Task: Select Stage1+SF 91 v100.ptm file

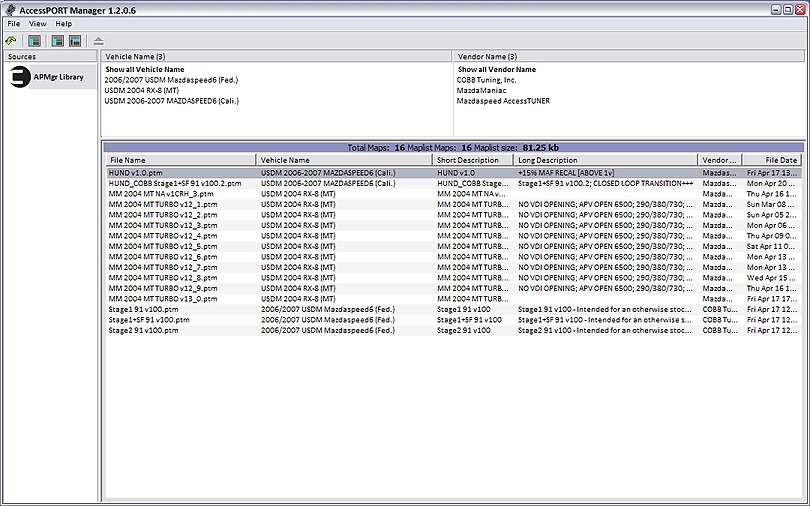Action: coord(149,320)
